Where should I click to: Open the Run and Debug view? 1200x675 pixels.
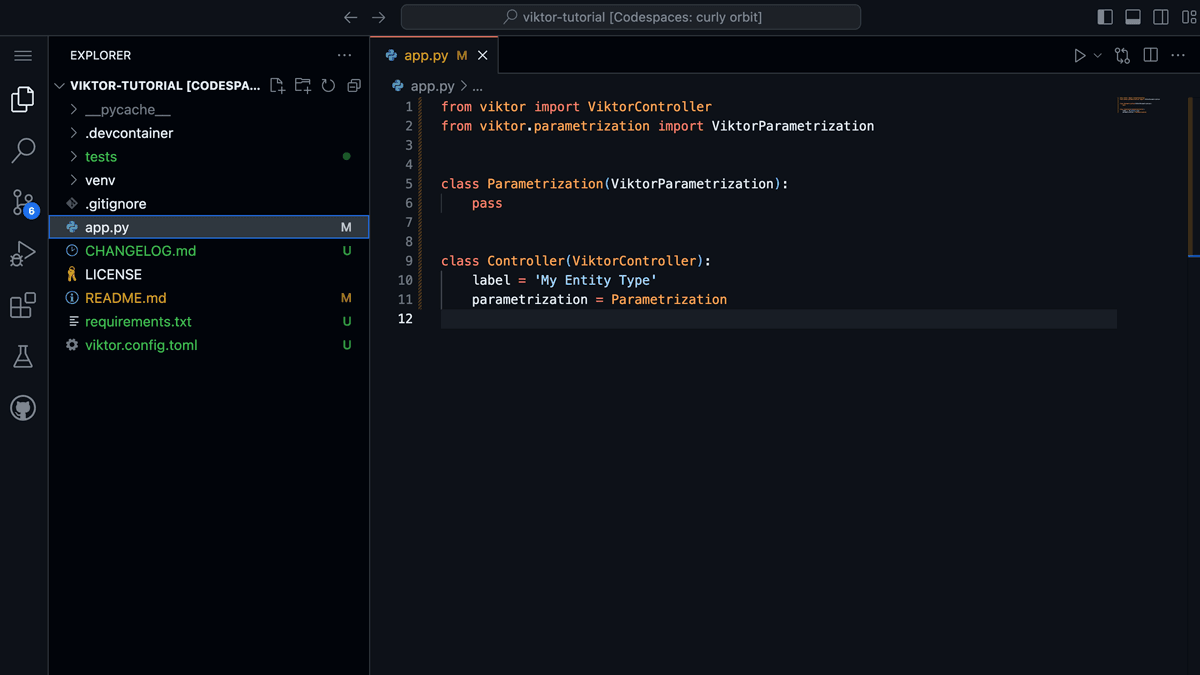(x=23, y=253)
